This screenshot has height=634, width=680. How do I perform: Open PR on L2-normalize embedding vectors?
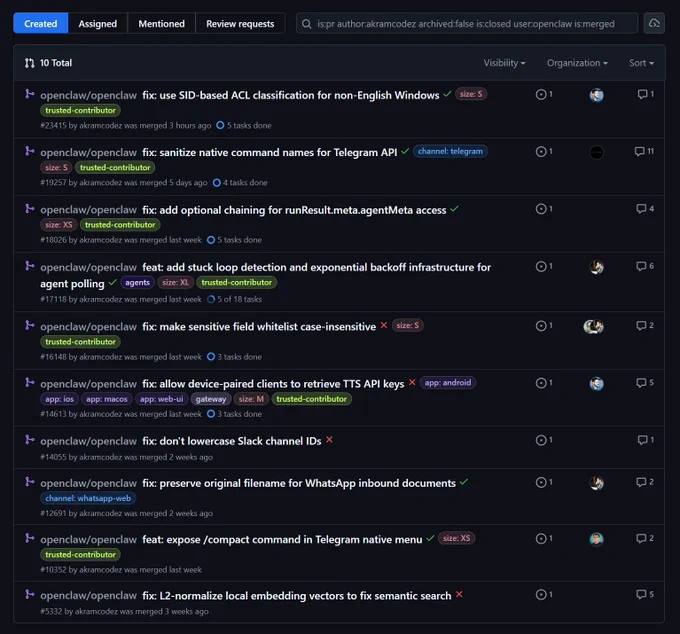tap(297, 596)
